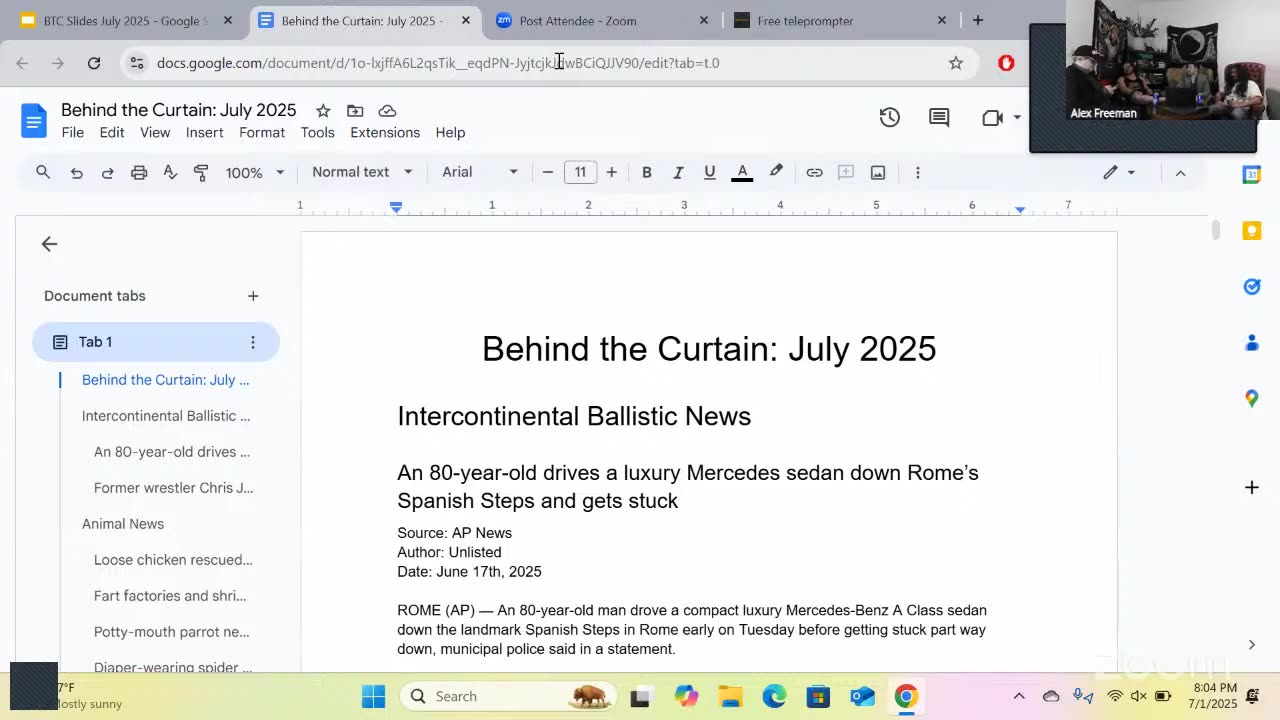Open the File menu
This screenshot has height=720, width=1280.
click(x=73, y=132)
